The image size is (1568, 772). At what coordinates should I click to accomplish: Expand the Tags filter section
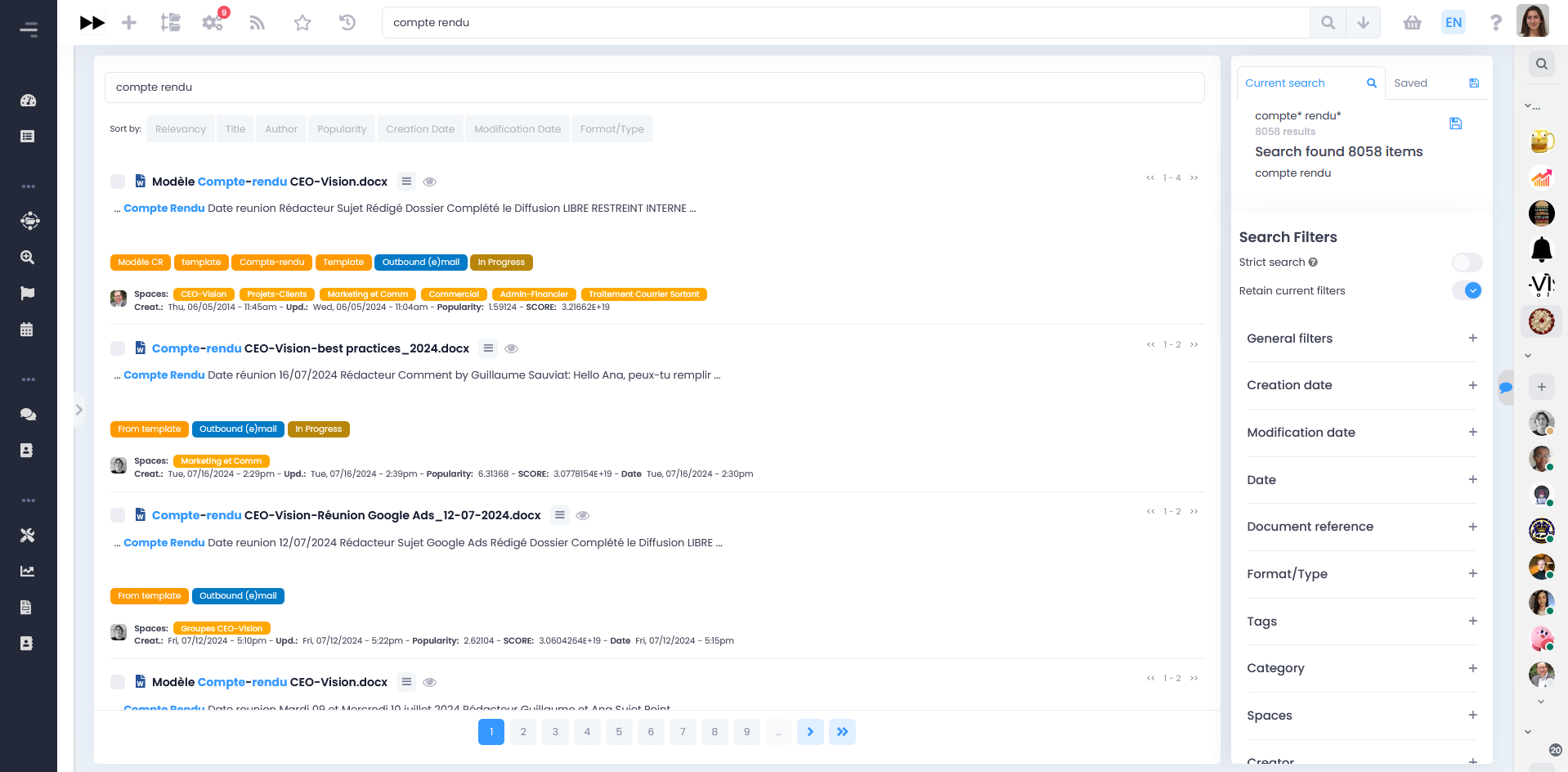(x=1473, y=622)
